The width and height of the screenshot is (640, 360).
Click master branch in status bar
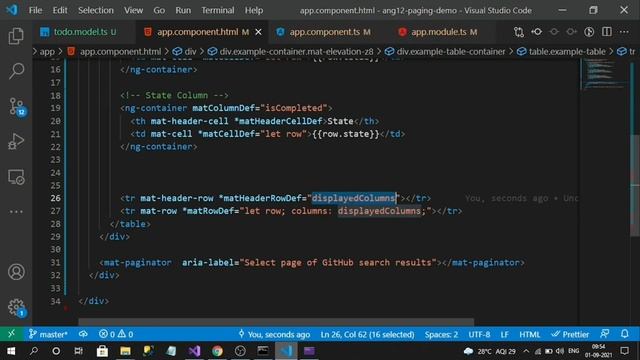pyautogui.click(x=48, y=334)
